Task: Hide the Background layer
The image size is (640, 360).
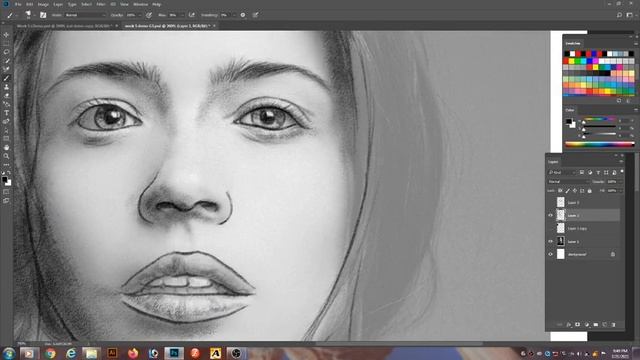Action: point(550,254)
